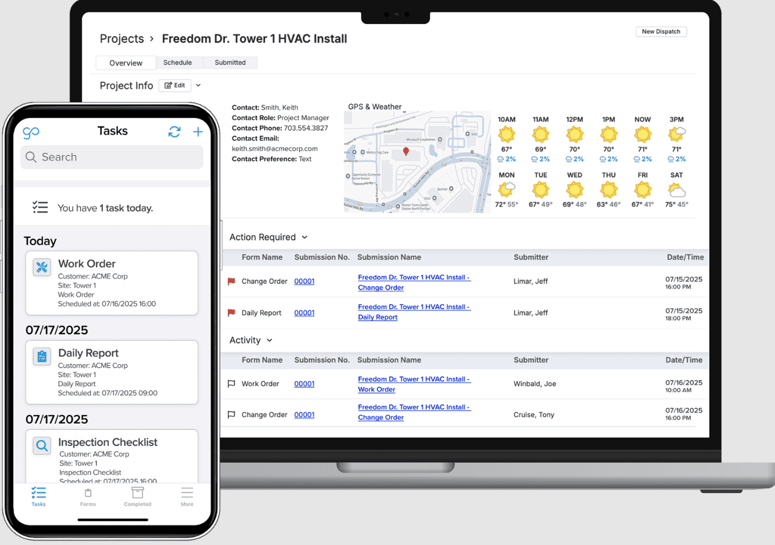Click the MON forecast weather icon

(506, 189)
